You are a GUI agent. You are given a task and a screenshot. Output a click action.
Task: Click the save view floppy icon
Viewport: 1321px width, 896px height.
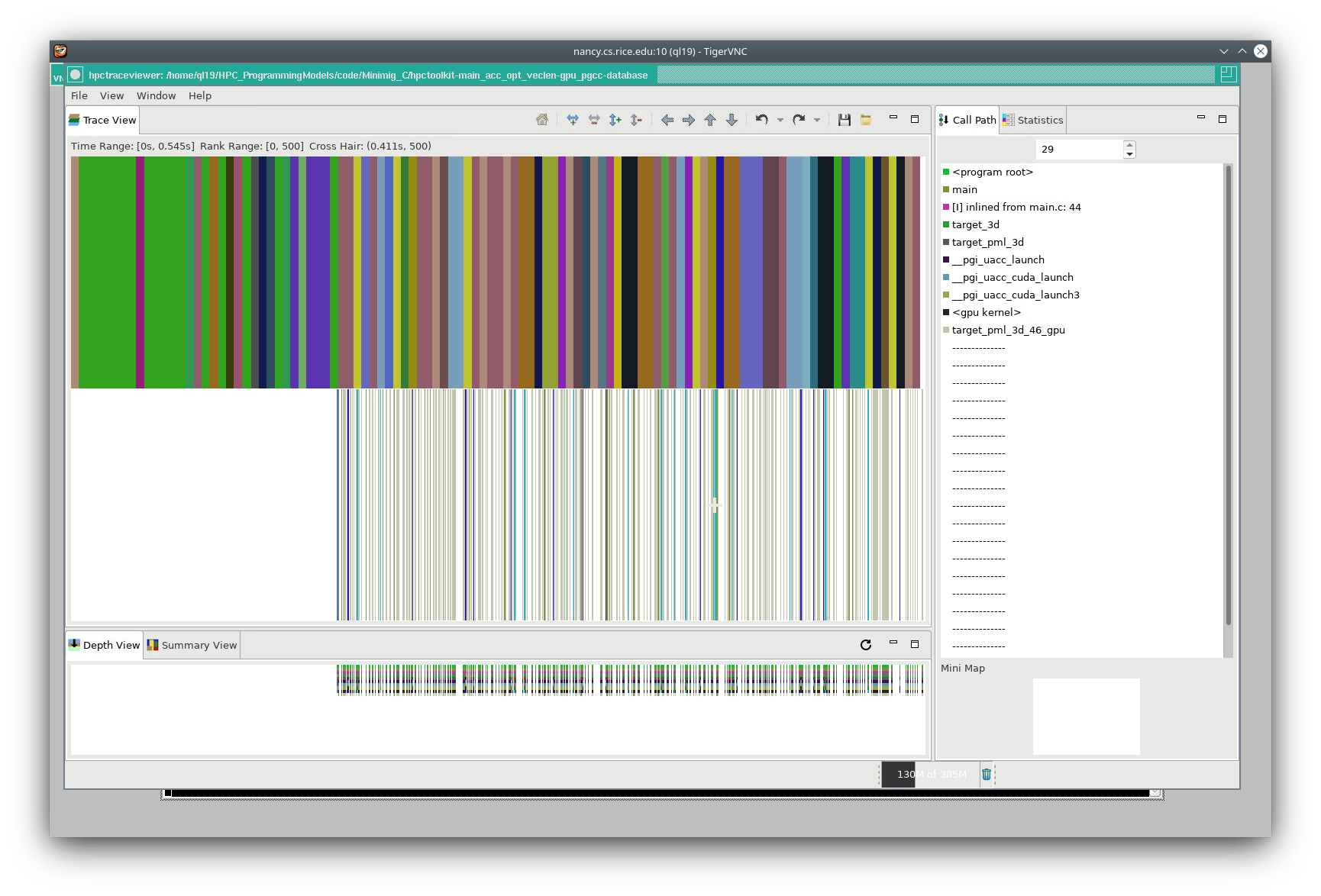(x=845, y=120)
